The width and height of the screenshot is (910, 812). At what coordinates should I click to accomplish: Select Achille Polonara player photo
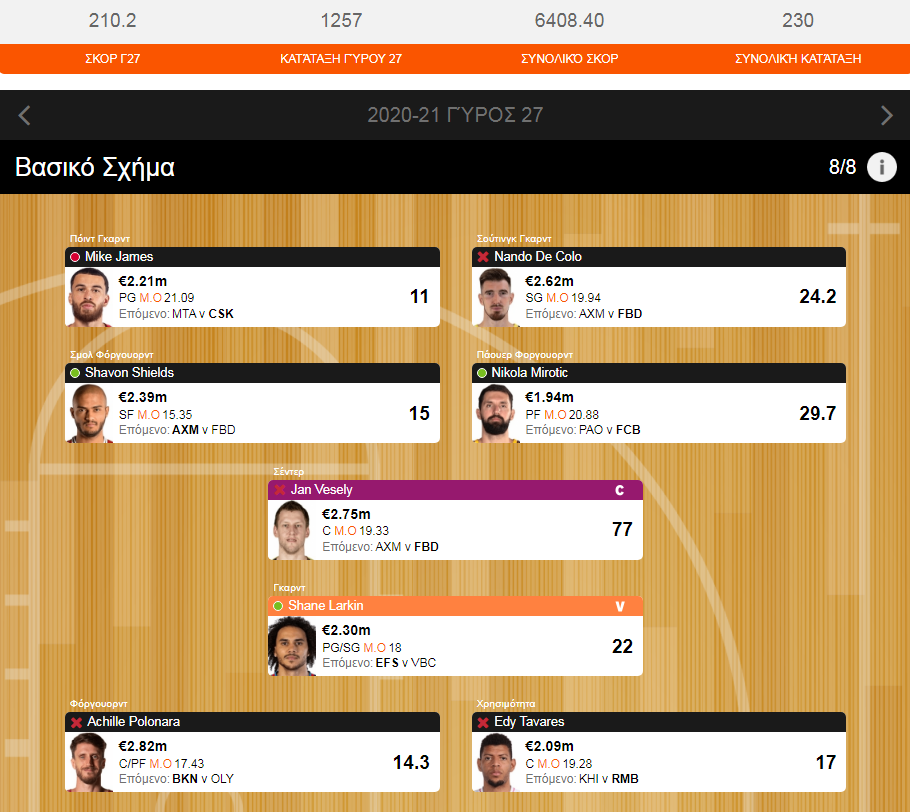(89, 762)
